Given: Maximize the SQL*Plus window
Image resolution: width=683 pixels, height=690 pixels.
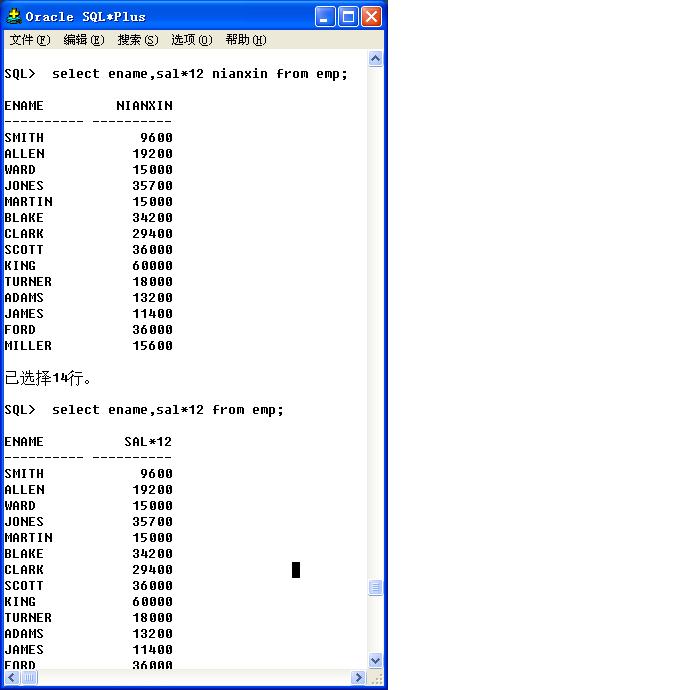Looking at the screenshot, I should [x=348, y=17].
